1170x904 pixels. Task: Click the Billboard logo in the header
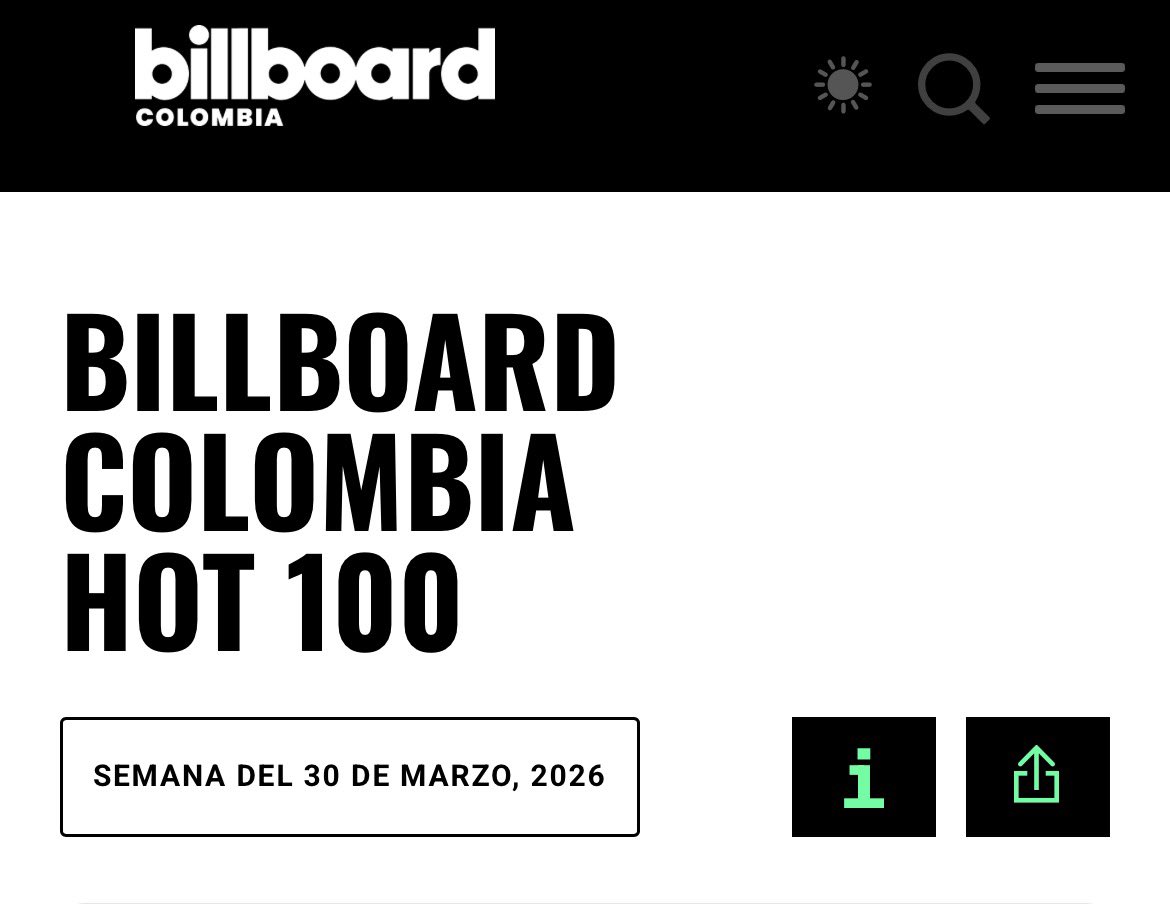314,66
